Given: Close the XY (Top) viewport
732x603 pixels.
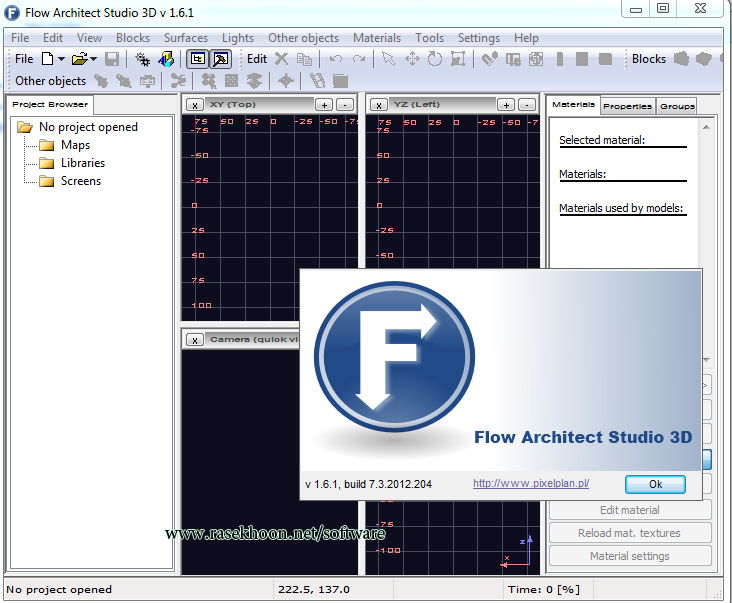Looking at the screenshot, I should [195, 105].
